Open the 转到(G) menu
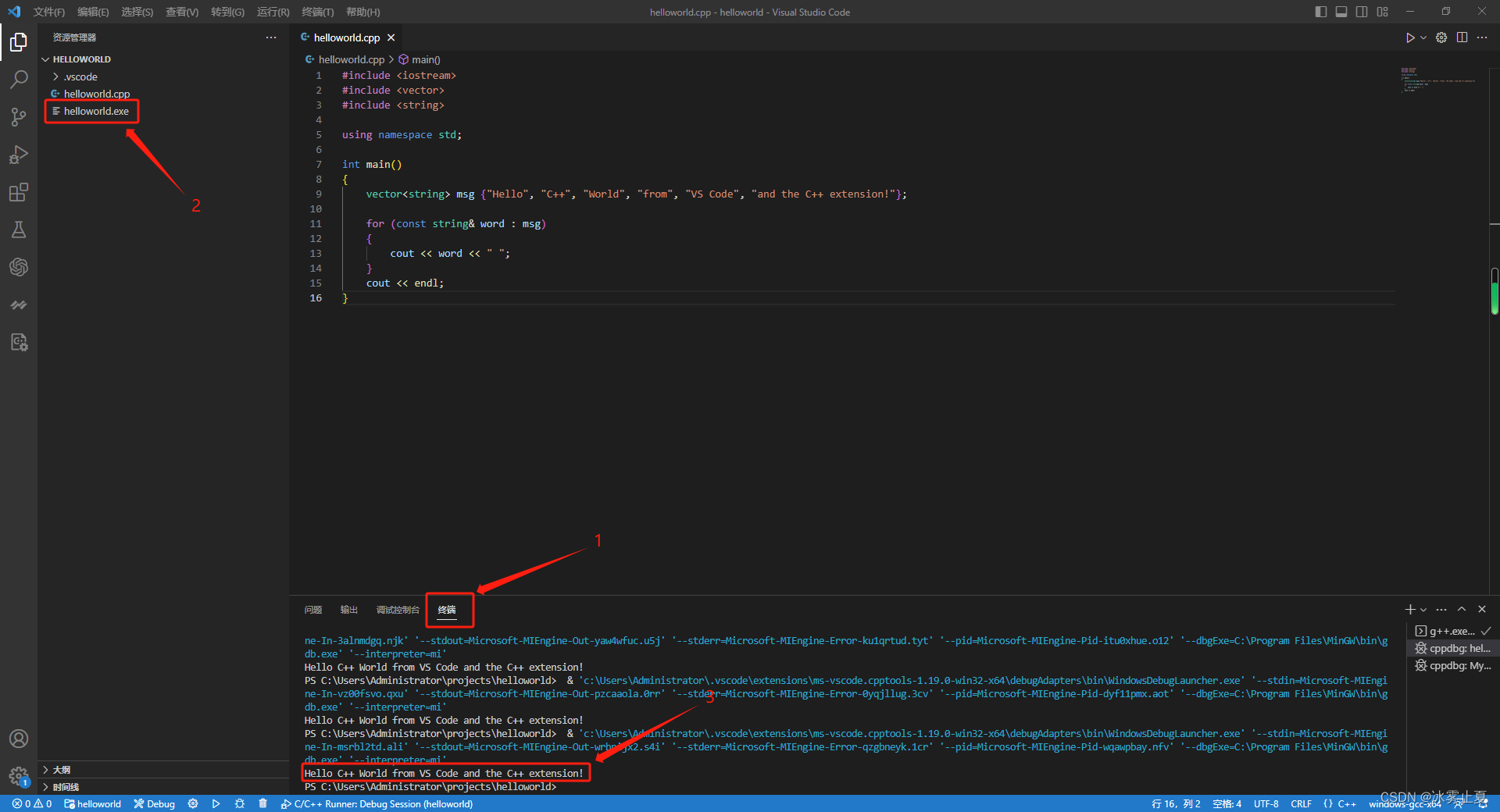This screenshot has width=1500, height=812. pos(227,12)
